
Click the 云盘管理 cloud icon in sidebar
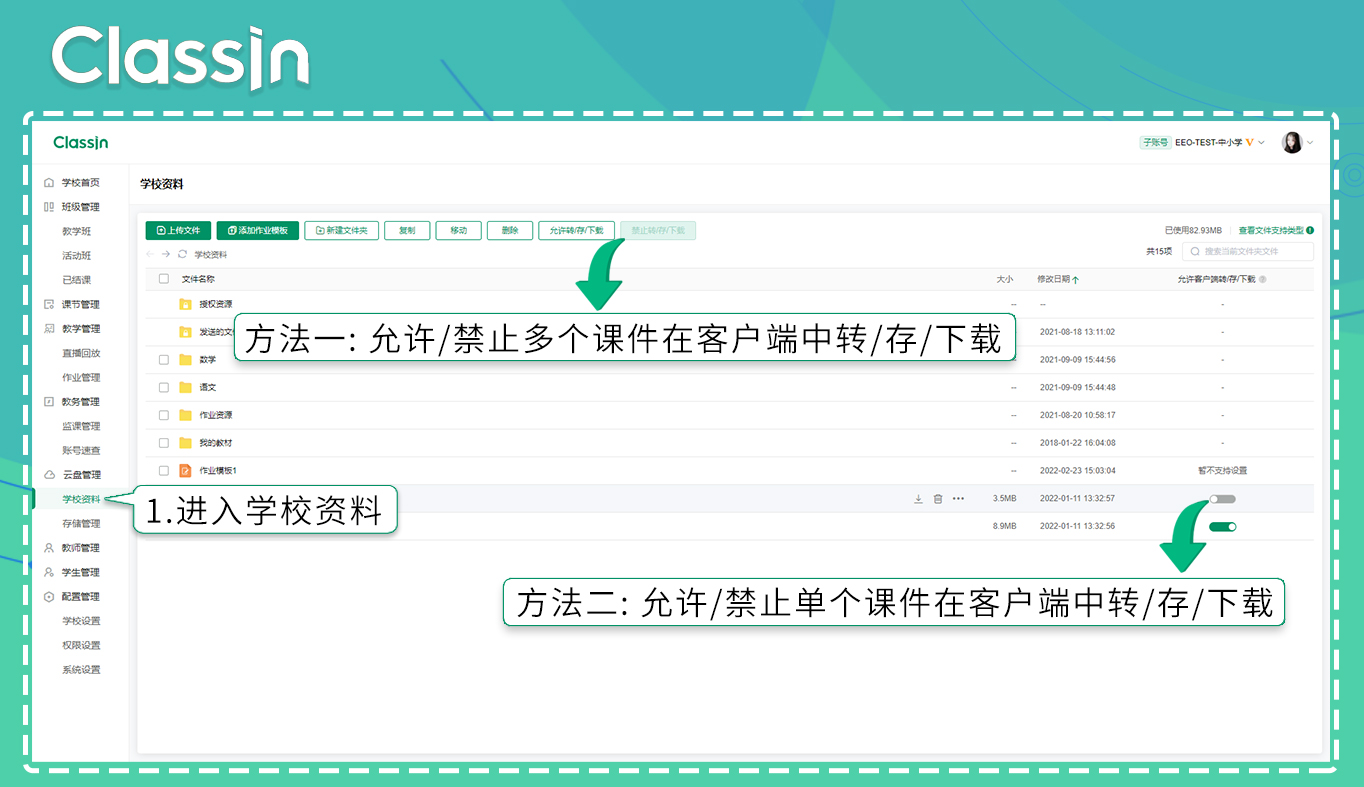pos(49,475)
